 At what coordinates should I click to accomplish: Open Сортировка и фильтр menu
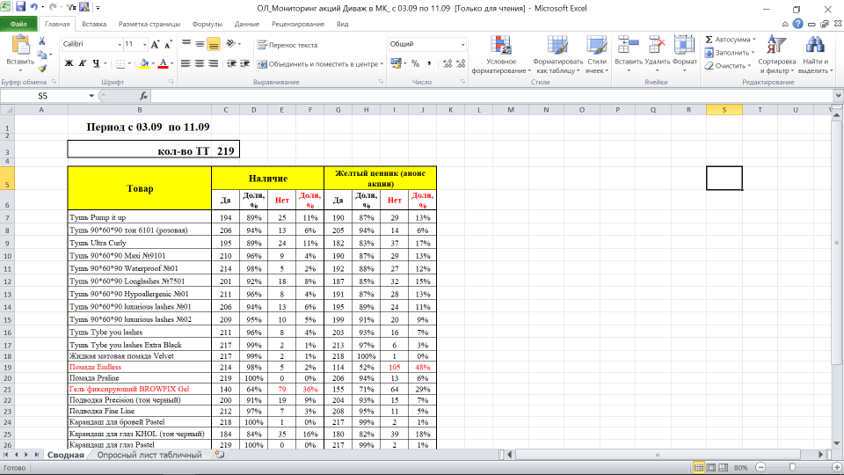(x=776, y=54)
